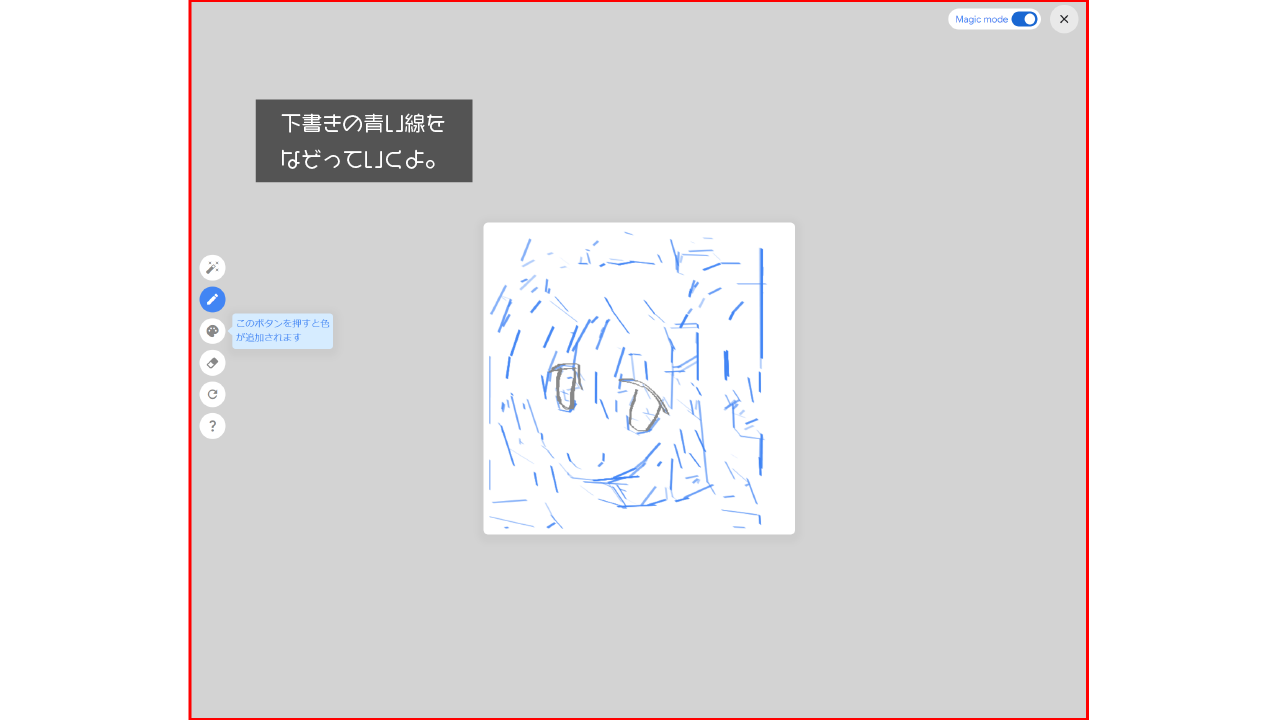This screenshot has width=1280, height=720.
Task: Open the help question mark button
Action: tap(212, 426)
